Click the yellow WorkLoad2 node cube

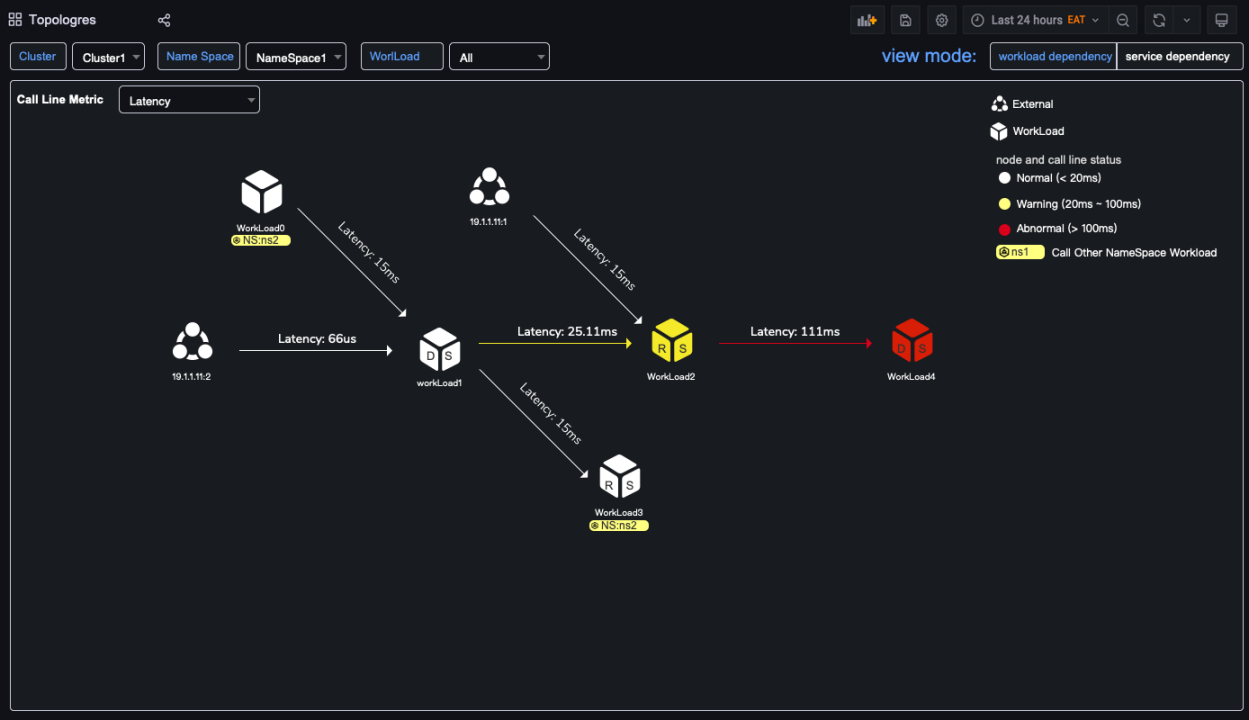(671, 341)
